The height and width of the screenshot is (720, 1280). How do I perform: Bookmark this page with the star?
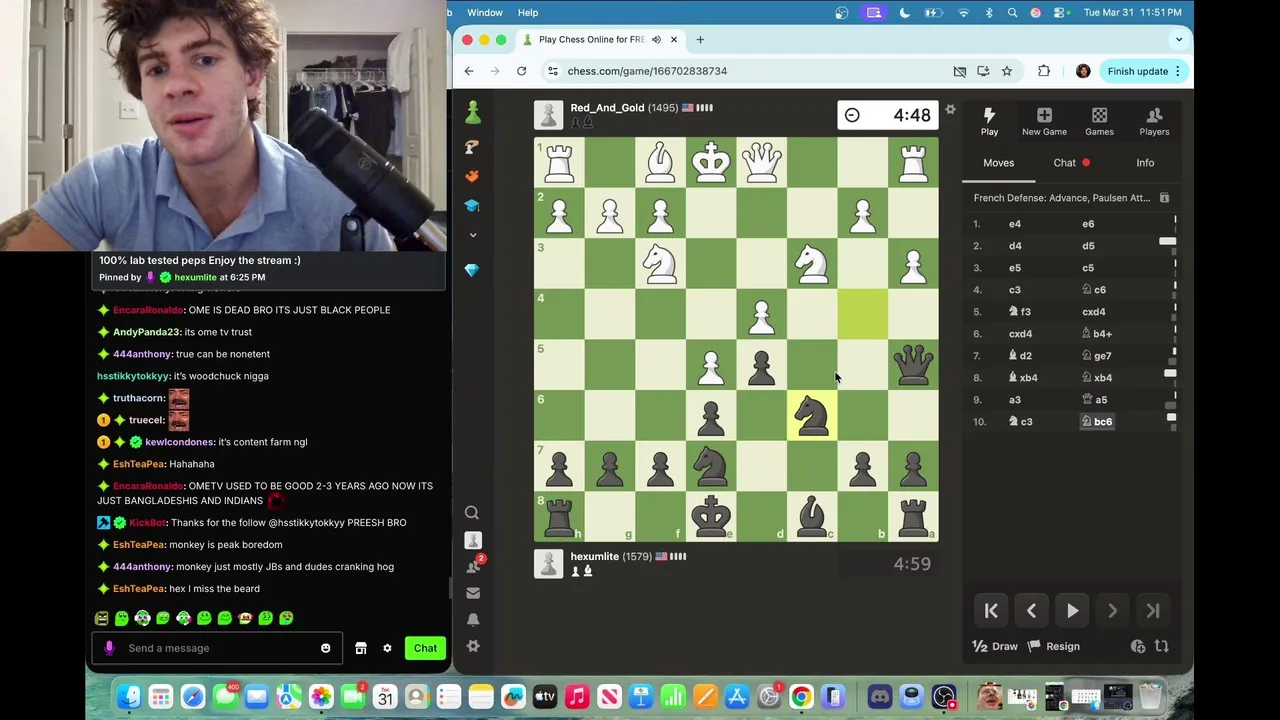[1007, 71]
